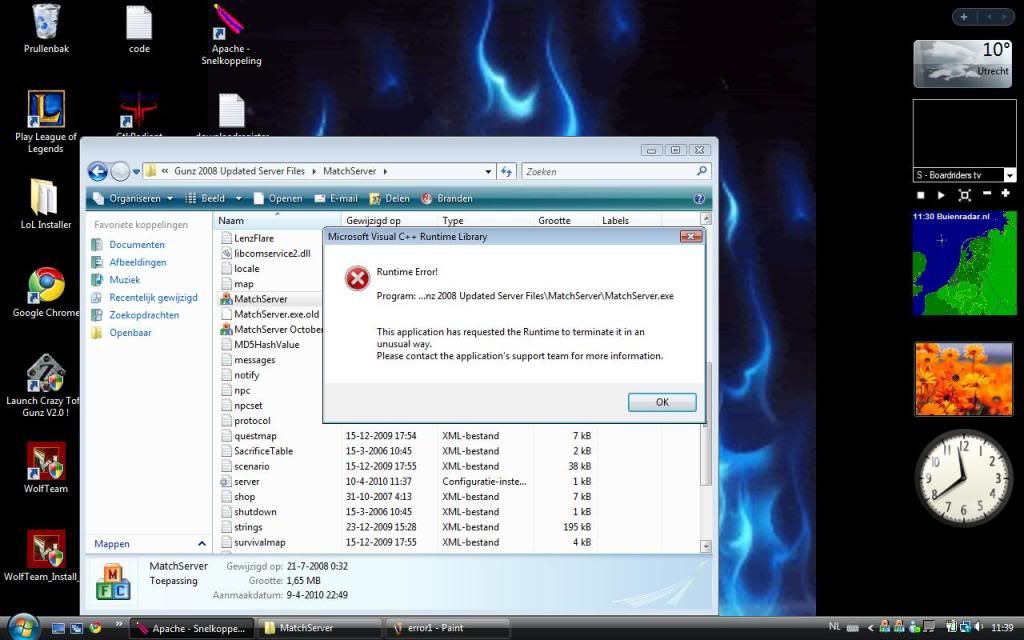Expand the Boardriders tv channel dropdown

click(1009, 175)
